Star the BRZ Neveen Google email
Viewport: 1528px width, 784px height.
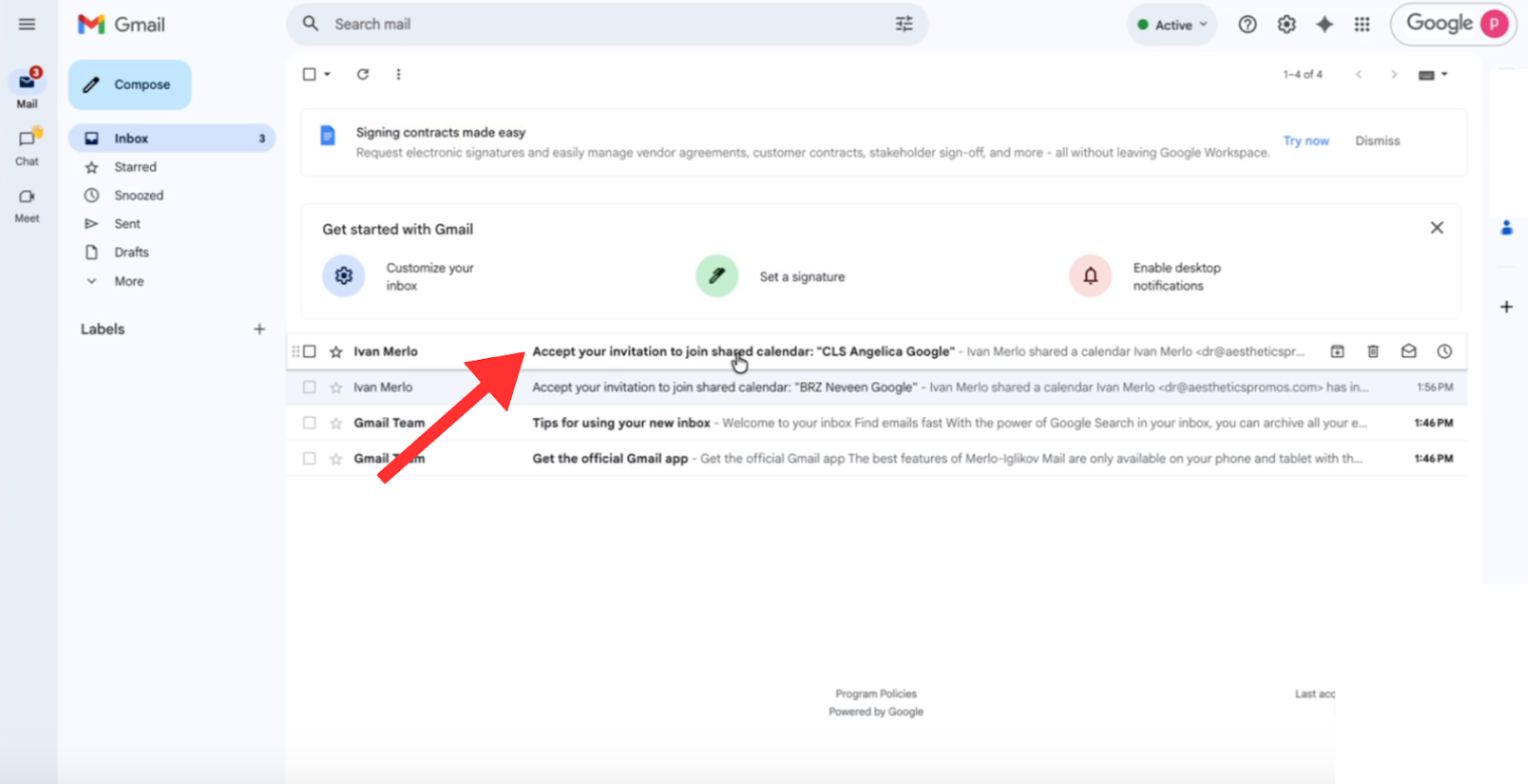tap(336, 388)
